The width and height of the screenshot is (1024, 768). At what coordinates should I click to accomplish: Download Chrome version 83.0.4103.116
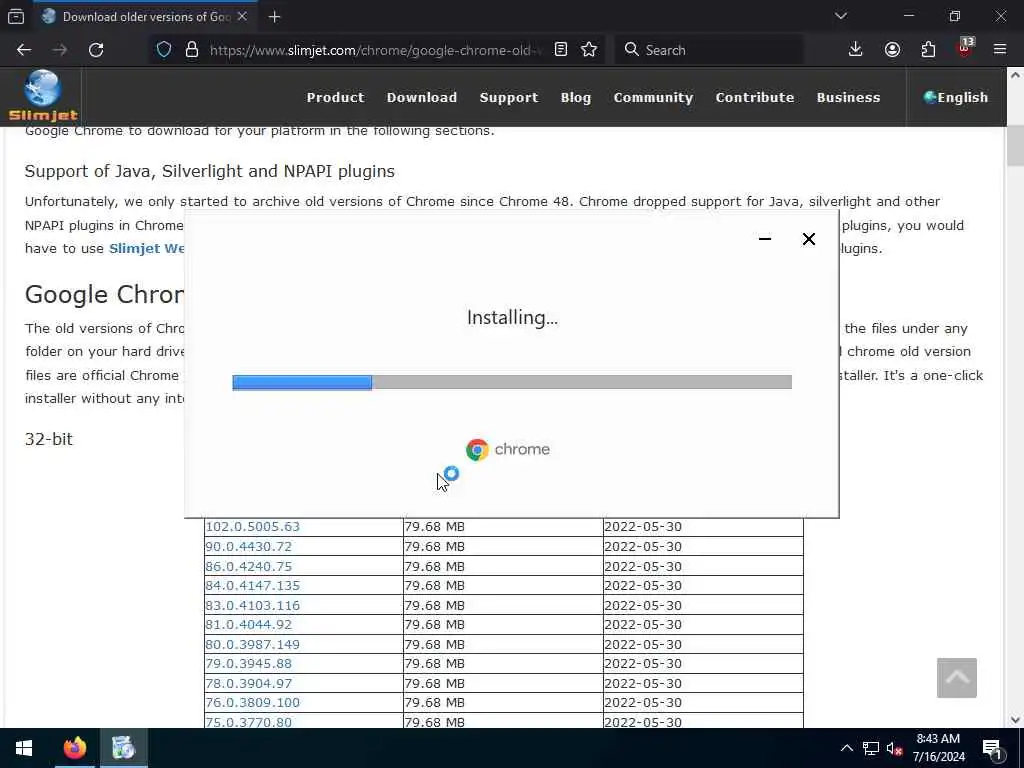pyautogui.click(x=252, y=605)
